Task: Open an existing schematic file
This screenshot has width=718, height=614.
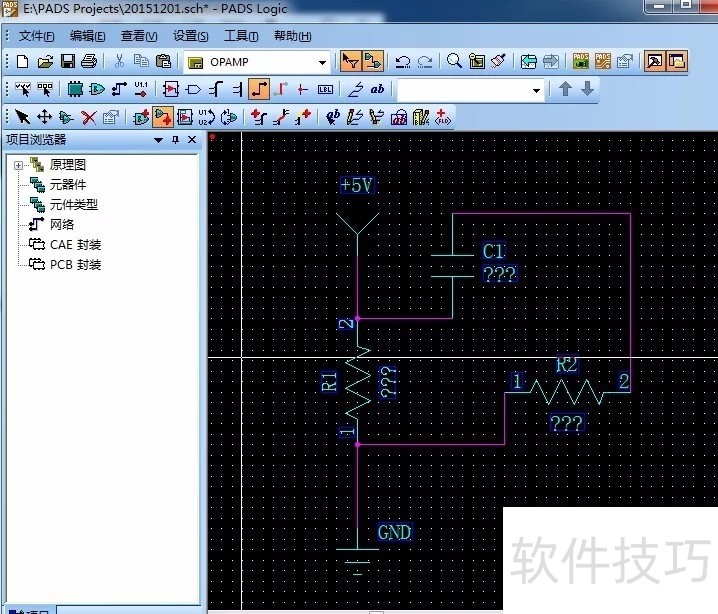Action: click(x=45, y=61)
